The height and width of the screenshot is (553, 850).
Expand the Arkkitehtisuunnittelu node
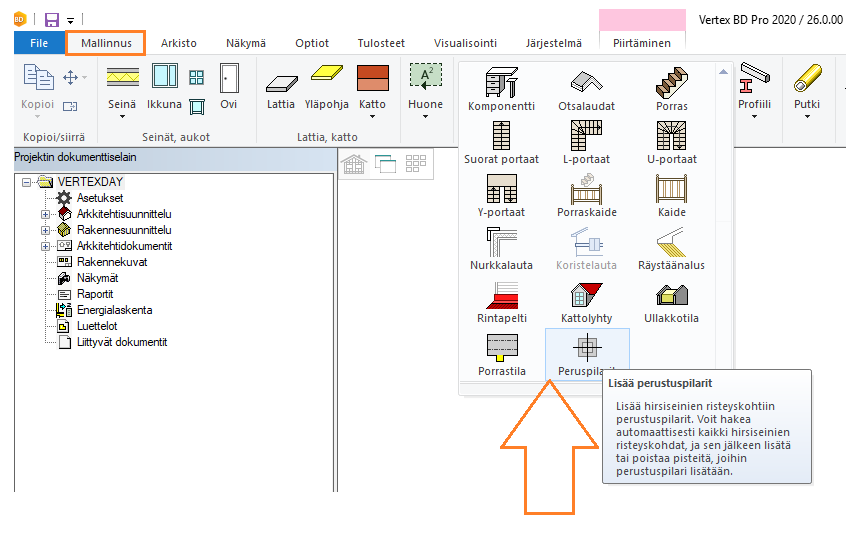(x=46, y=214)
